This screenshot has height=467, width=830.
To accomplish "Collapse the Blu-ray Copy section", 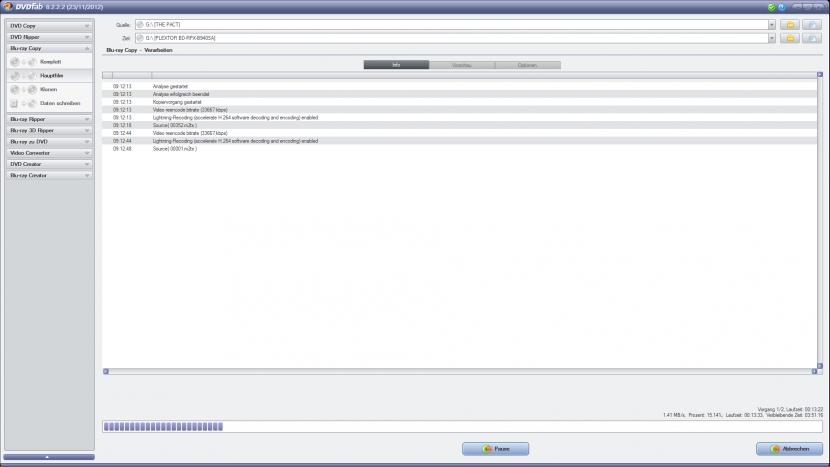I will 50,48.
